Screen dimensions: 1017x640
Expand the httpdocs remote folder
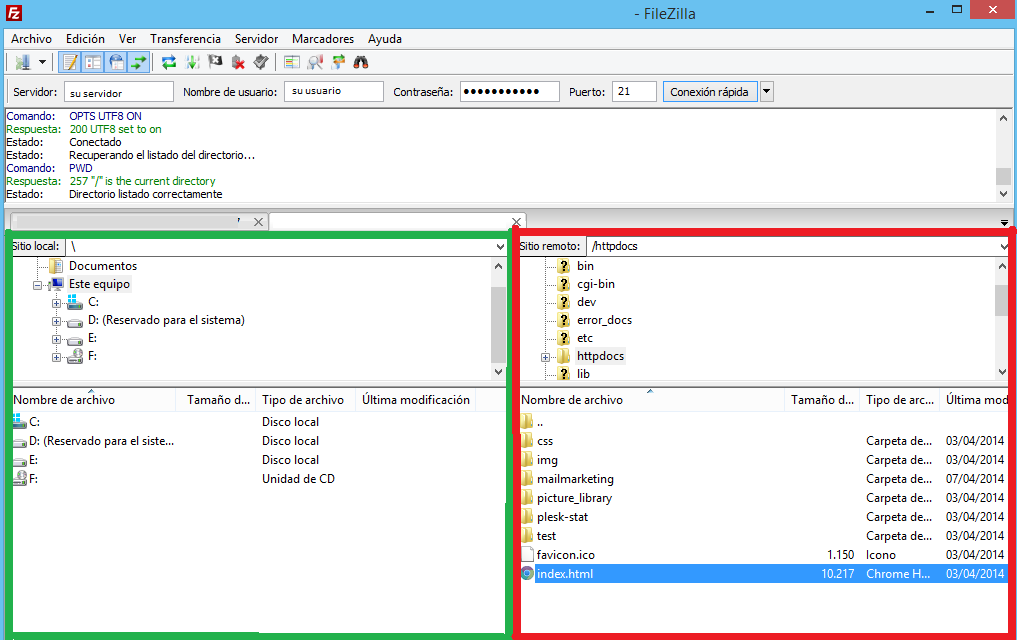[545, 357]
